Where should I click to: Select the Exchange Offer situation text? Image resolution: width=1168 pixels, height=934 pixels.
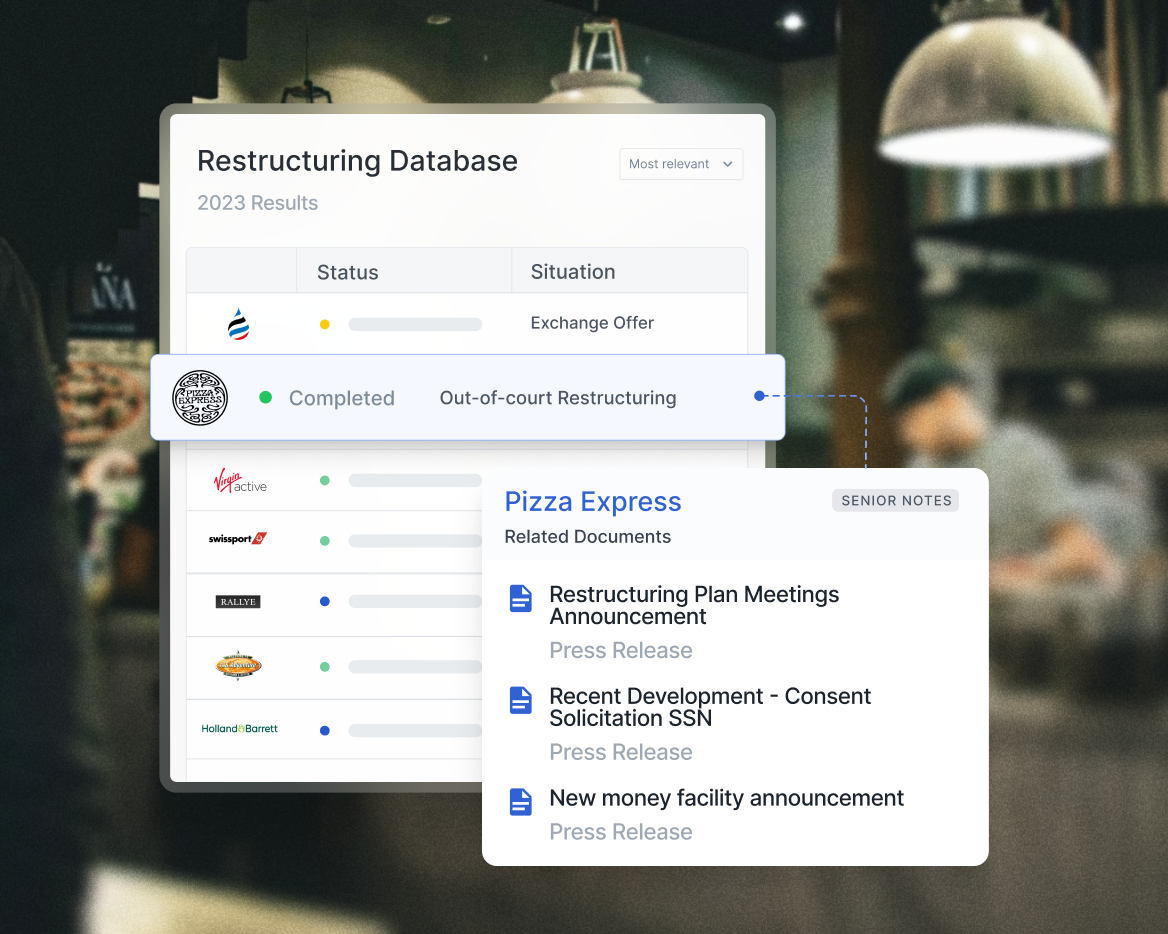coord(592,323)
